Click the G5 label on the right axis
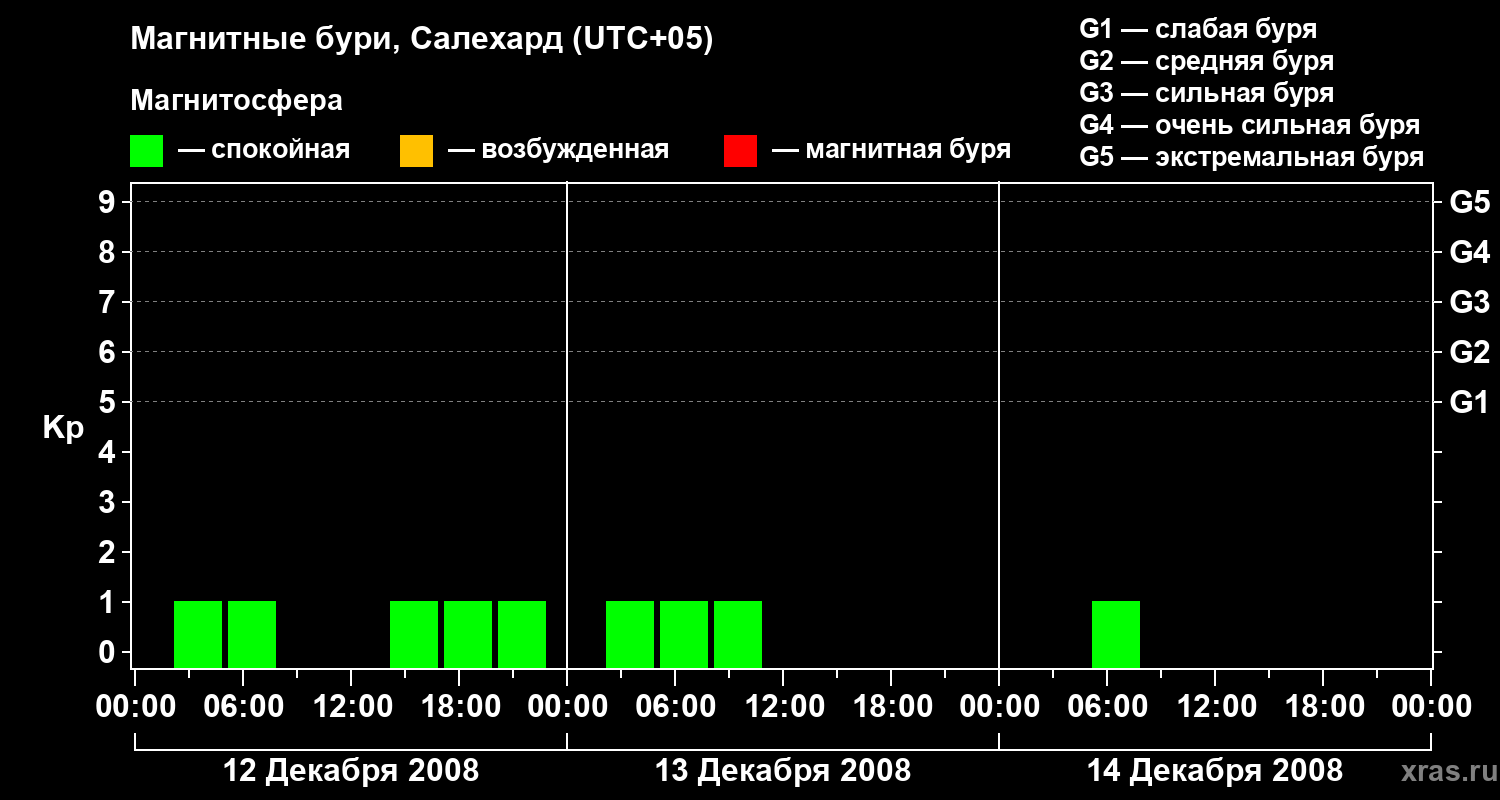1500x800 pixels. pyautogui.click(x=1470, y=202)
